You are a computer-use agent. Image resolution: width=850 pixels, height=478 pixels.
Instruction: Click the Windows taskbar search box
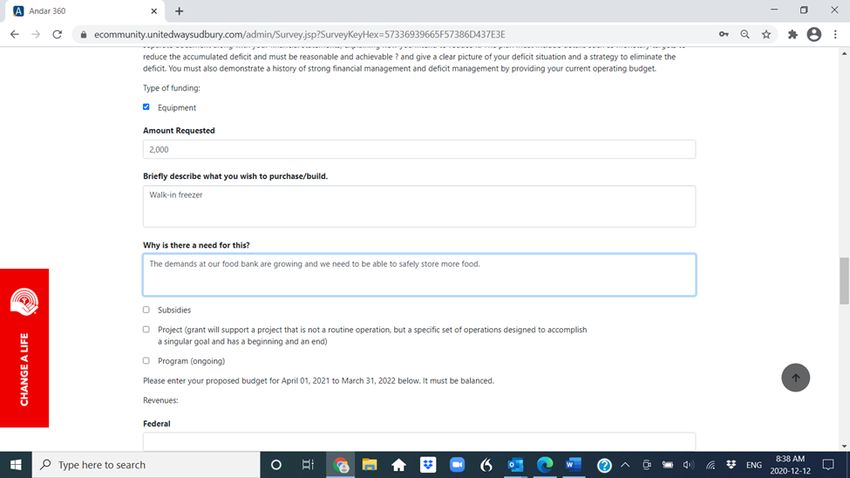(x=146, y=464)
